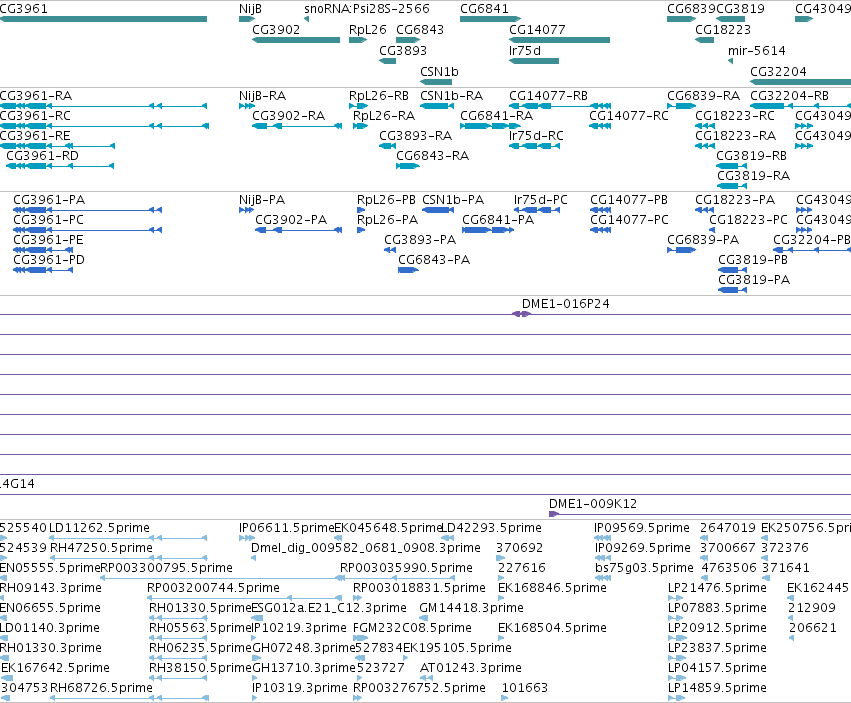
Task: Click the CG14077-RB transcript label
Action: [x=548, y=96]
